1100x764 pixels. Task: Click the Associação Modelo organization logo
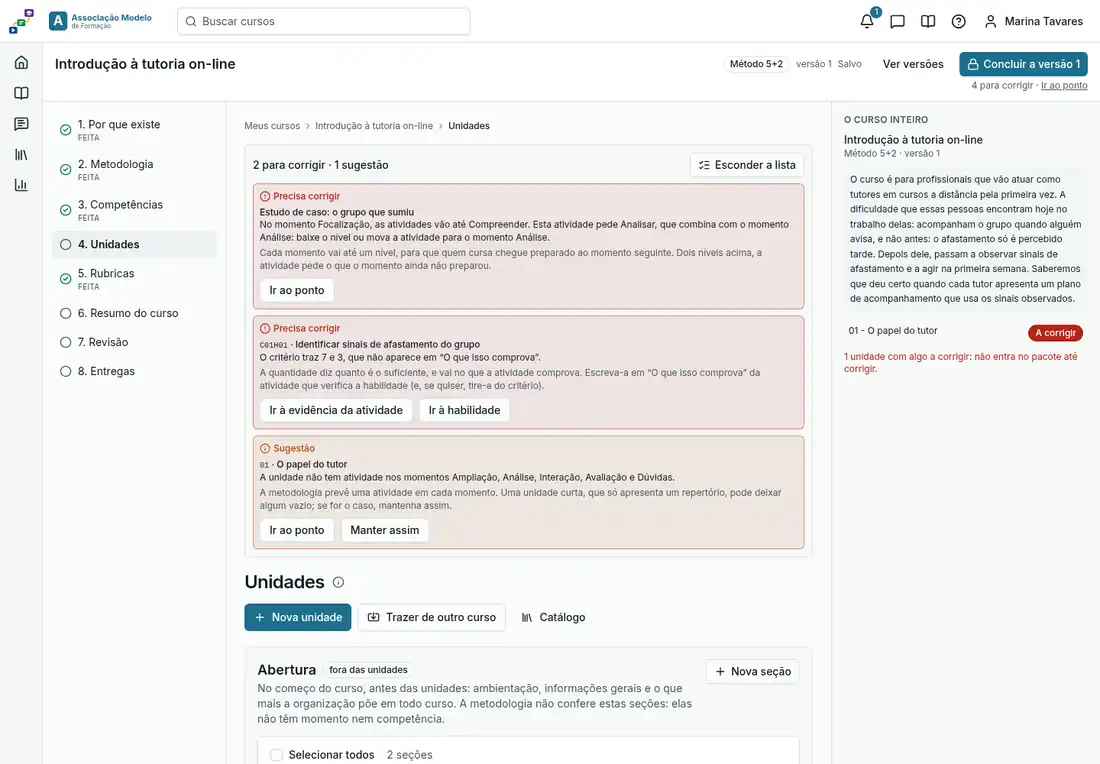click(x=100, y=21)
